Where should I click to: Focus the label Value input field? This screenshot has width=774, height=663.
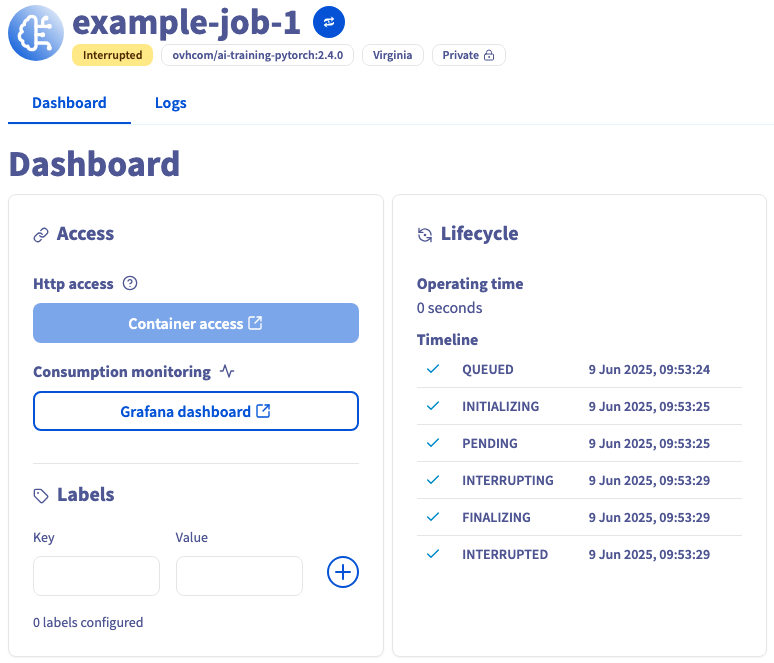pos(239,576)
